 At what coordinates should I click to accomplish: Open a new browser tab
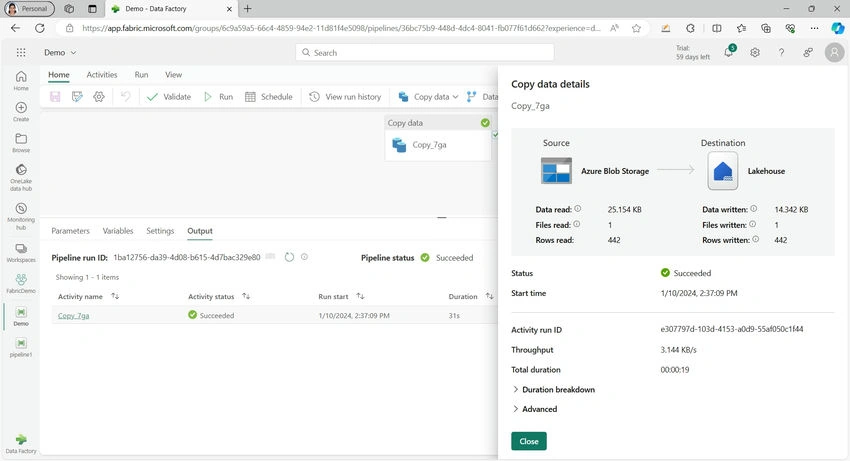pos(248,9)
